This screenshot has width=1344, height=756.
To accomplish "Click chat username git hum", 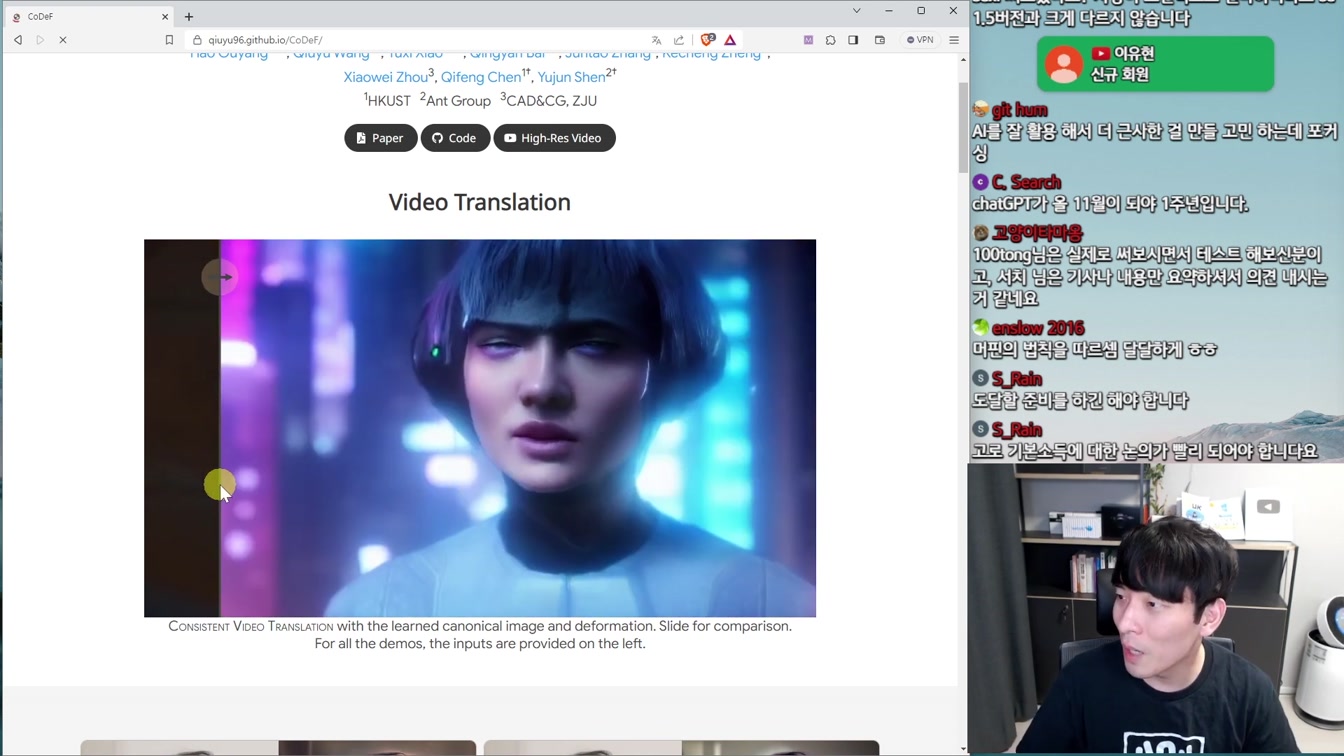I will point(1019,110).
